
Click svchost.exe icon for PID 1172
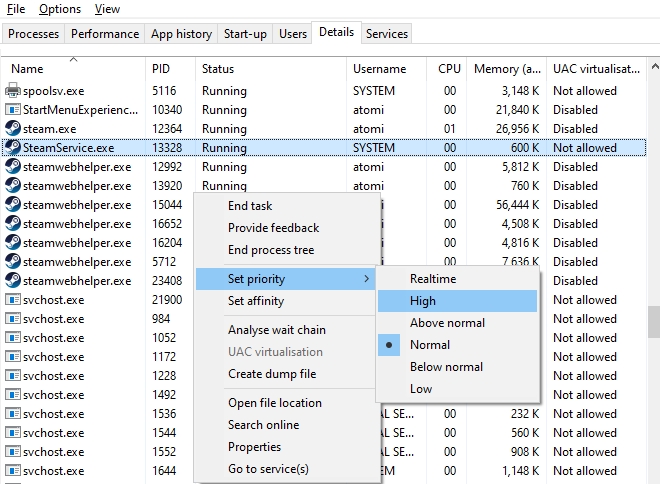[x=13, y=357]
